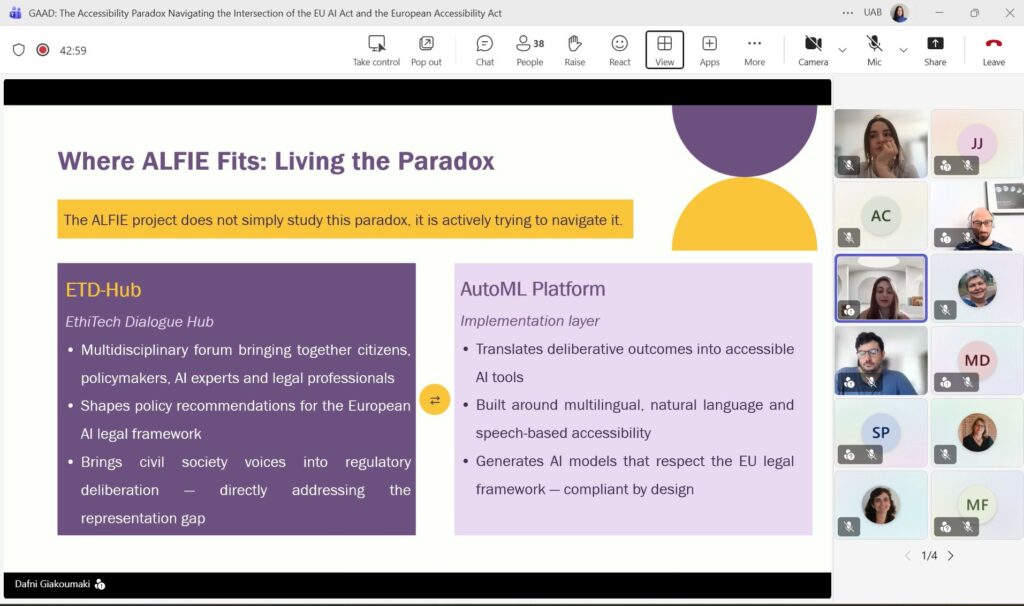Expand the camera options dropdown arrow
This screenshot has height=606, width=1024.
coord(842,50)
